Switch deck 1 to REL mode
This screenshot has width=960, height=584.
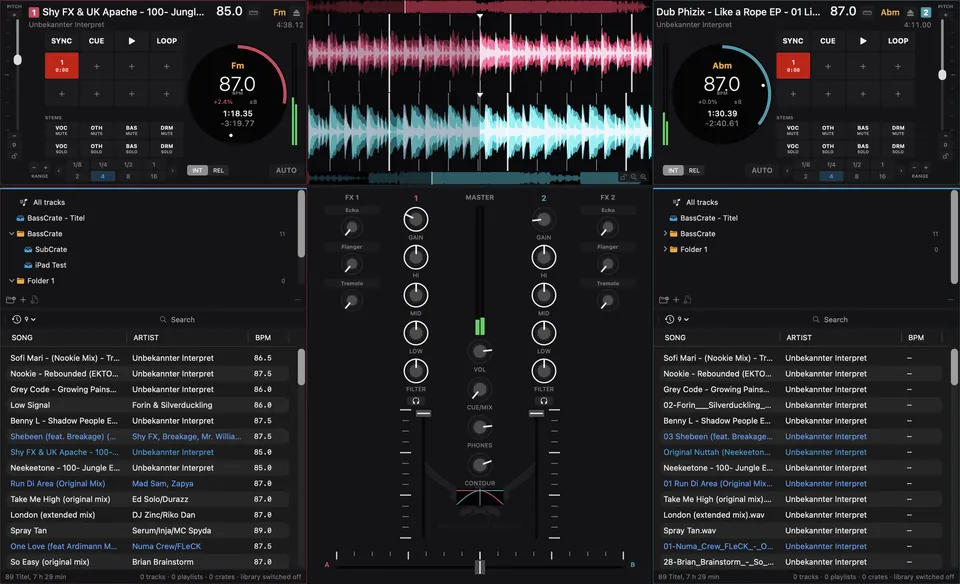pos(219,170)
